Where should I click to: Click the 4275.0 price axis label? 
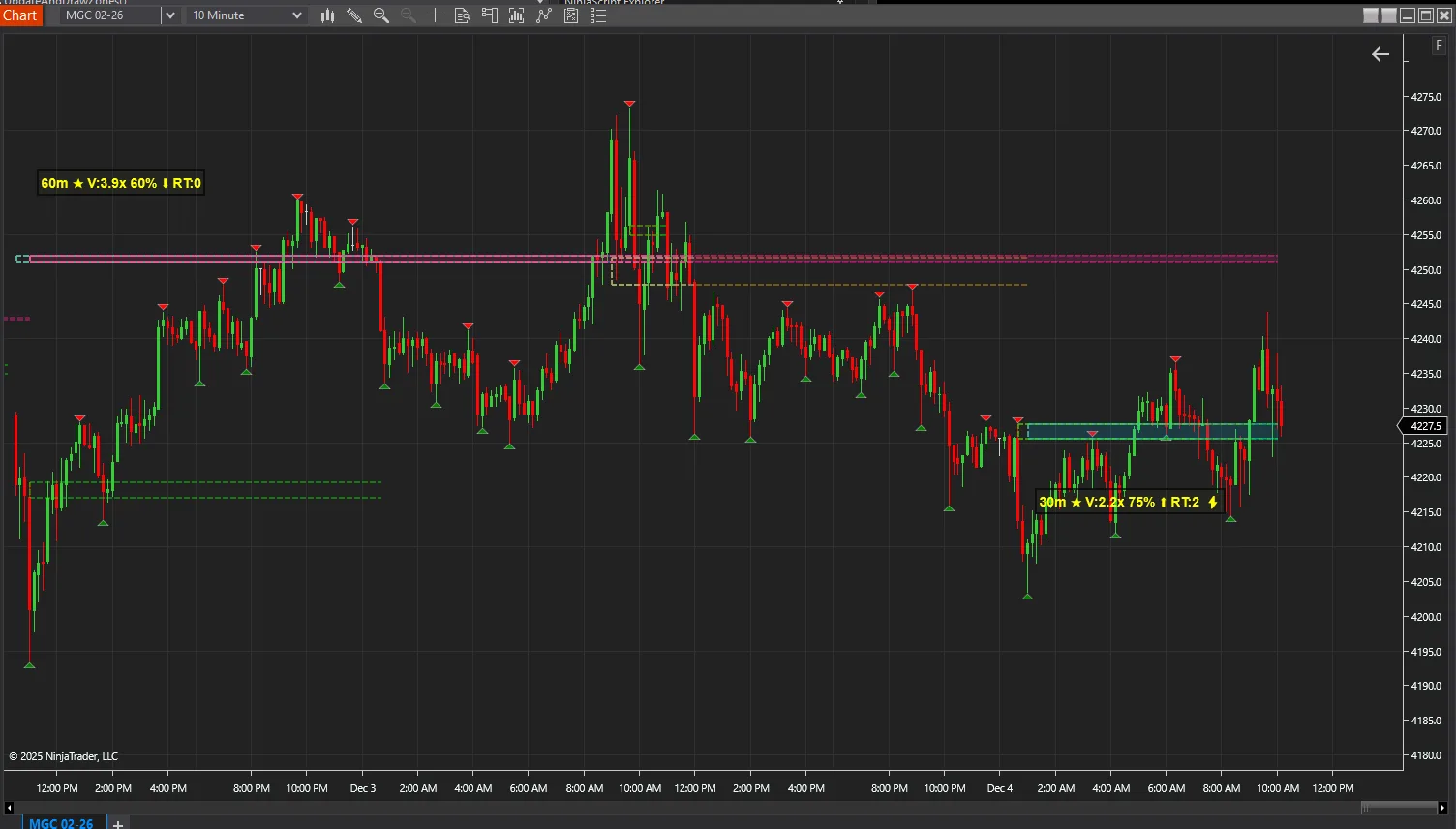(1426, 97)
